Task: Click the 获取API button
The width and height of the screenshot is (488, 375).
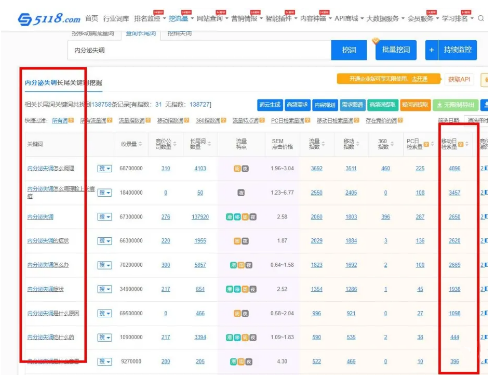Action: click(459, 79)
